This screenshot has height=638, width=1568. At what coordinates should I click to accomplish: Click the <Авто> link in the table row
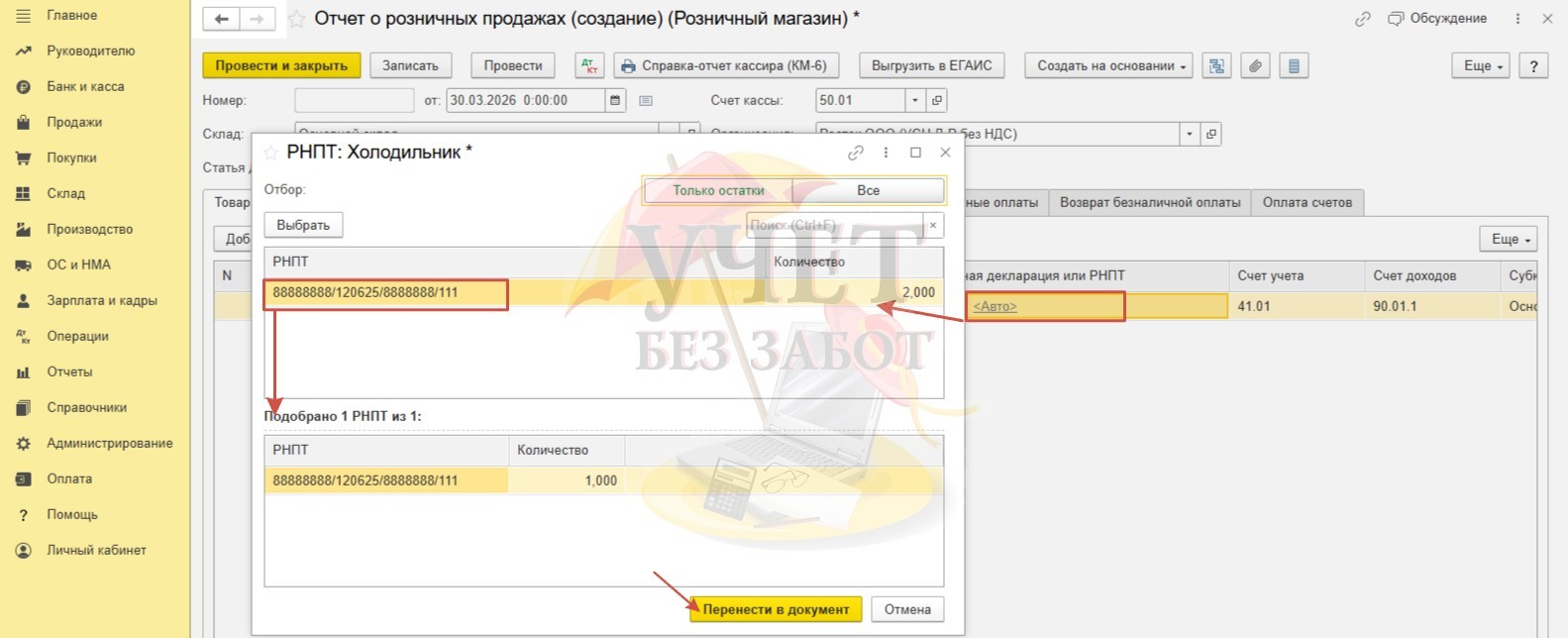tap(994, 306)
